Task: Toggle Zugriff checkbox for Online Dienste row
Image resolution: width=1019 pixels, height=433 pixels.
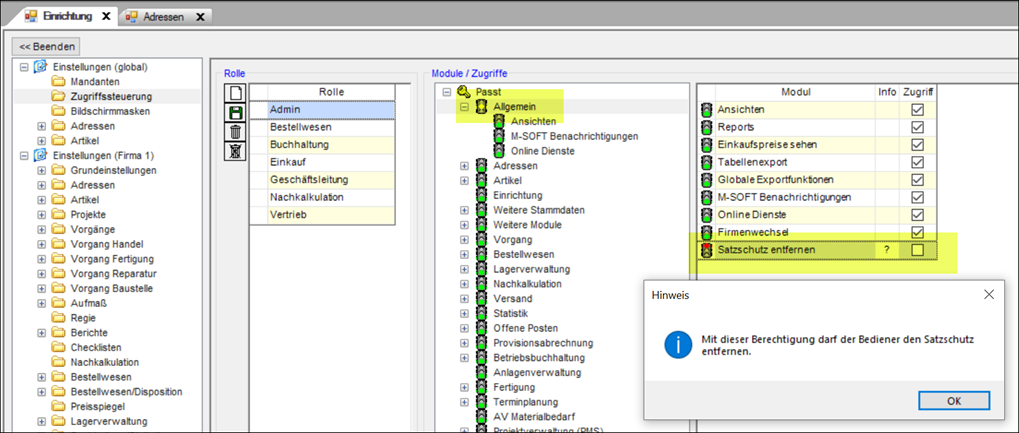Action: (x=918, y=215)
